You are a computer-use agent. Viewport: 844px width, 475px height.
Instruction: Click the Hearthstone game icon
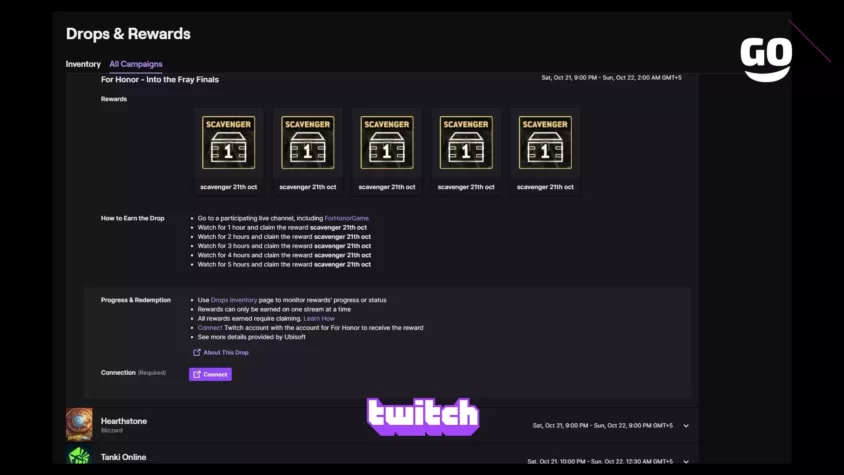tap(79, 424)
